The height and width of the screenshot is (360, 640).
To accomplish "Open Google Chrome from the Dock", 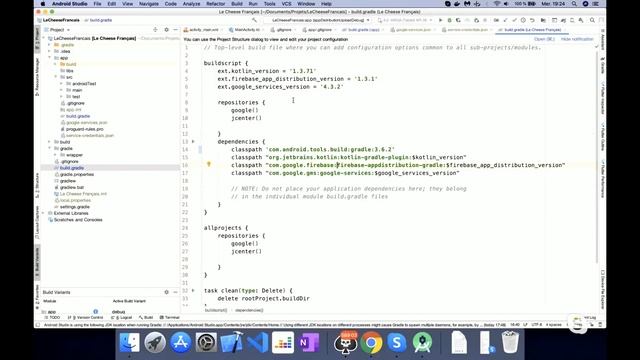I will (x=371, y=342).
